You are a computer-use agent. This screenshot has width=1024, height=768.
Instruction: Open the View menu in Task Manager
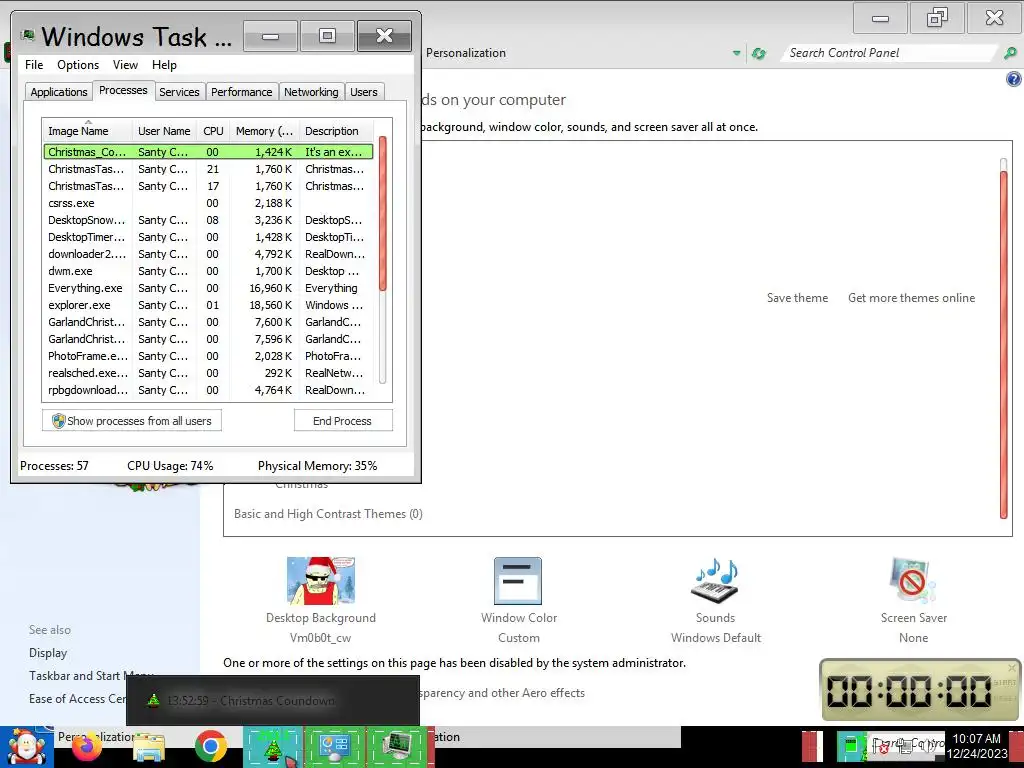click(x=125, y=65)
